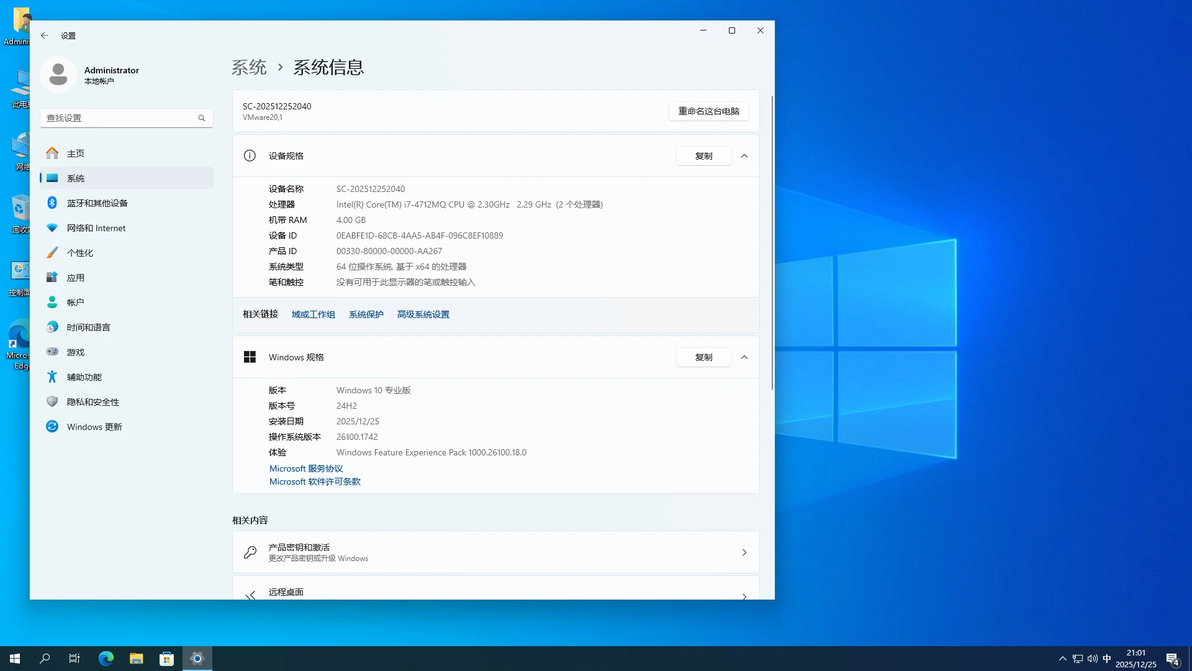Click the search magnifier in 查找设置 box
1192x671 pixels.
click(x=201, y=118)
